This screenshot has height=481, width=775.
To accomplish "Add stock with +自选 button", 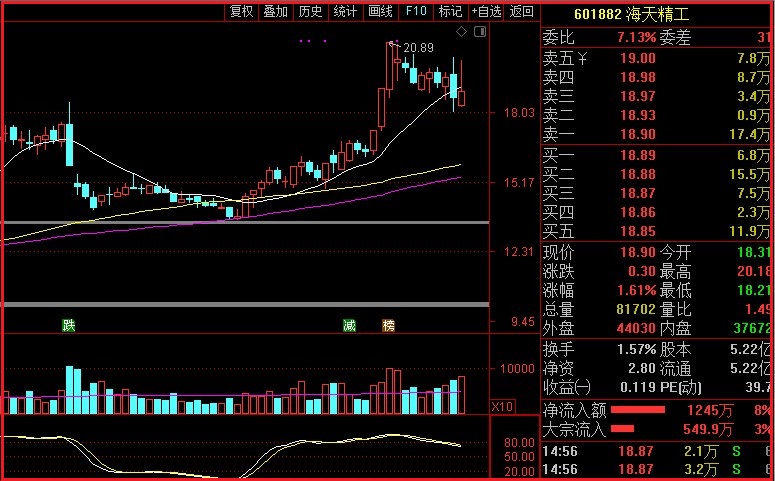I will click(486, 11).
